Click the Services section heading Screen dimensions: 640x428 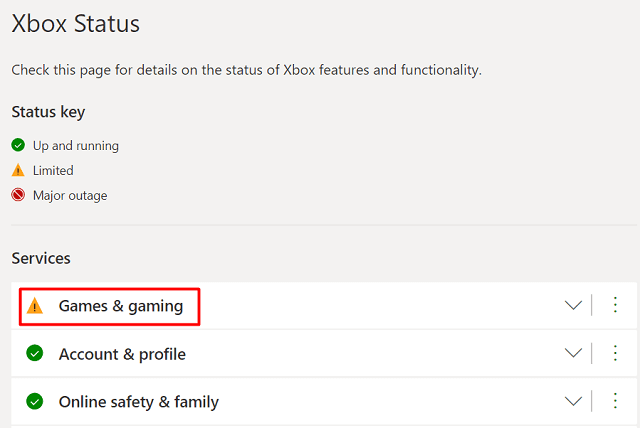point(41,258)
